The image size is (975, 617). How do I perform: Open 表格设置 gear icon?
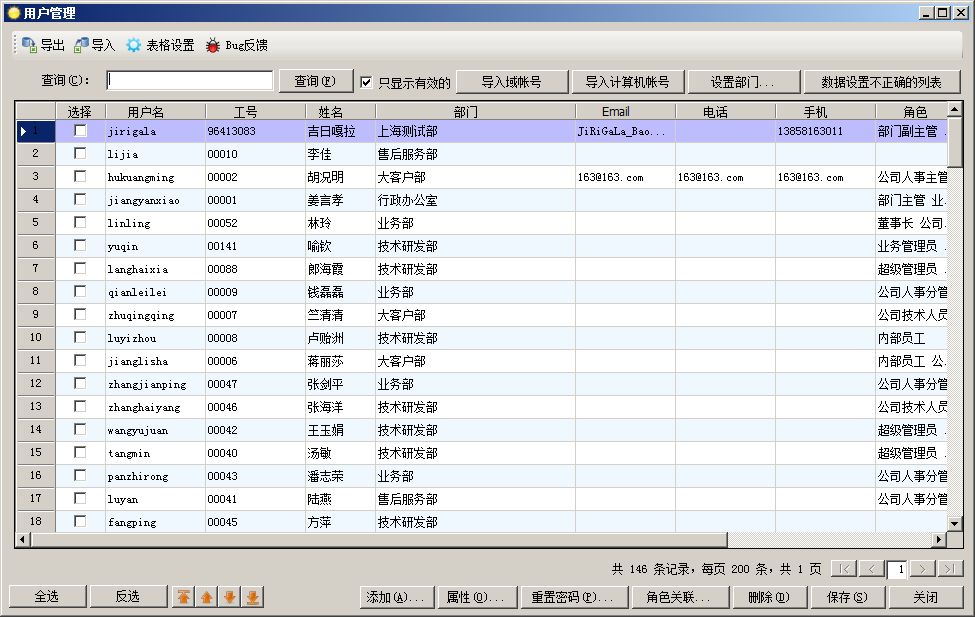[x=134, y=45]
